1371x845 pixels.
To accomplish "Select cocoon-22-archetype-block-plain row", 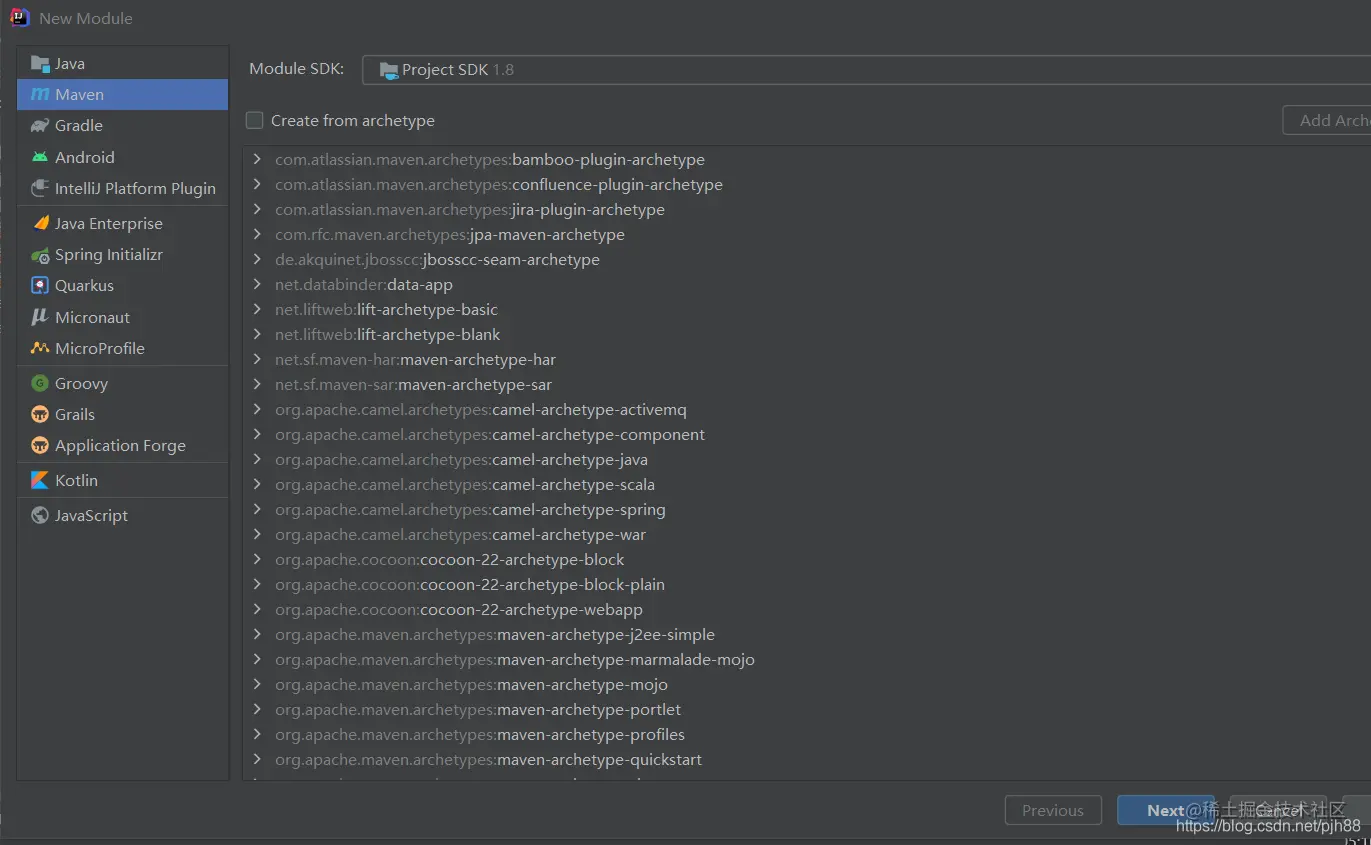I will click(x=806, y=584).
